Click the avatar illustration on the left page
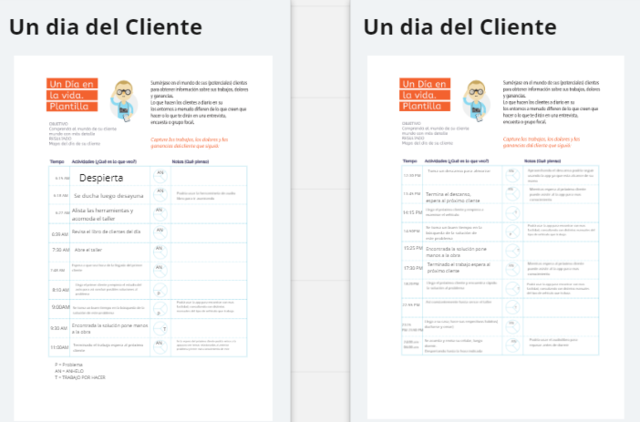 click(x=123, y=101)
